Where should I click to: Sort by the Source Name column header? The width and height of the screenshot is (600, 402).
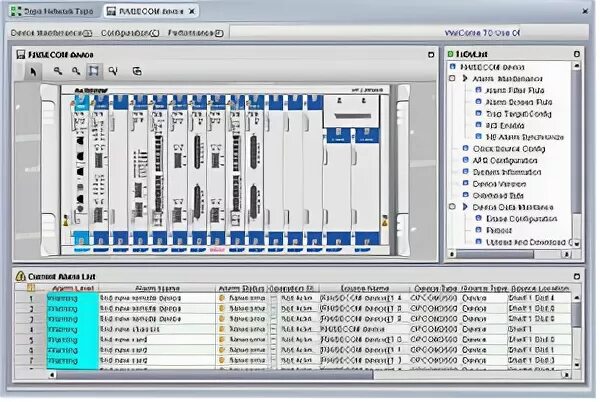364,288
